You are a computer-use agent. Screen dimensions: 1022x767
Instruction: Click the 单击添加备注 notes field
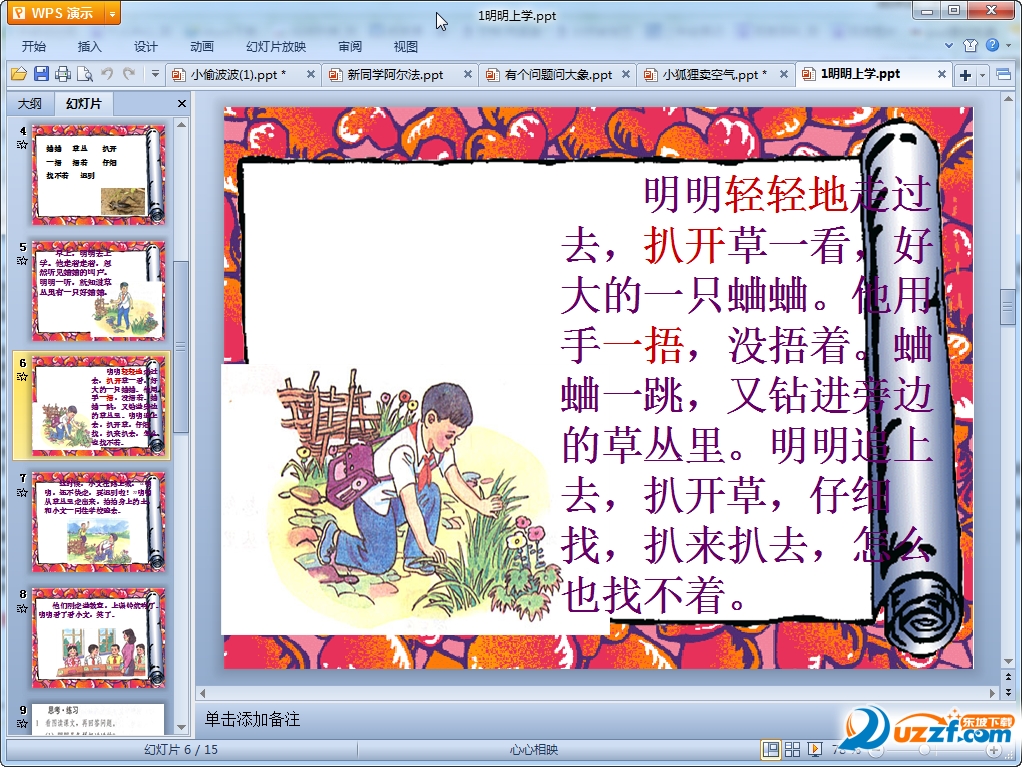pyautogui.click(x=253, y=719)
